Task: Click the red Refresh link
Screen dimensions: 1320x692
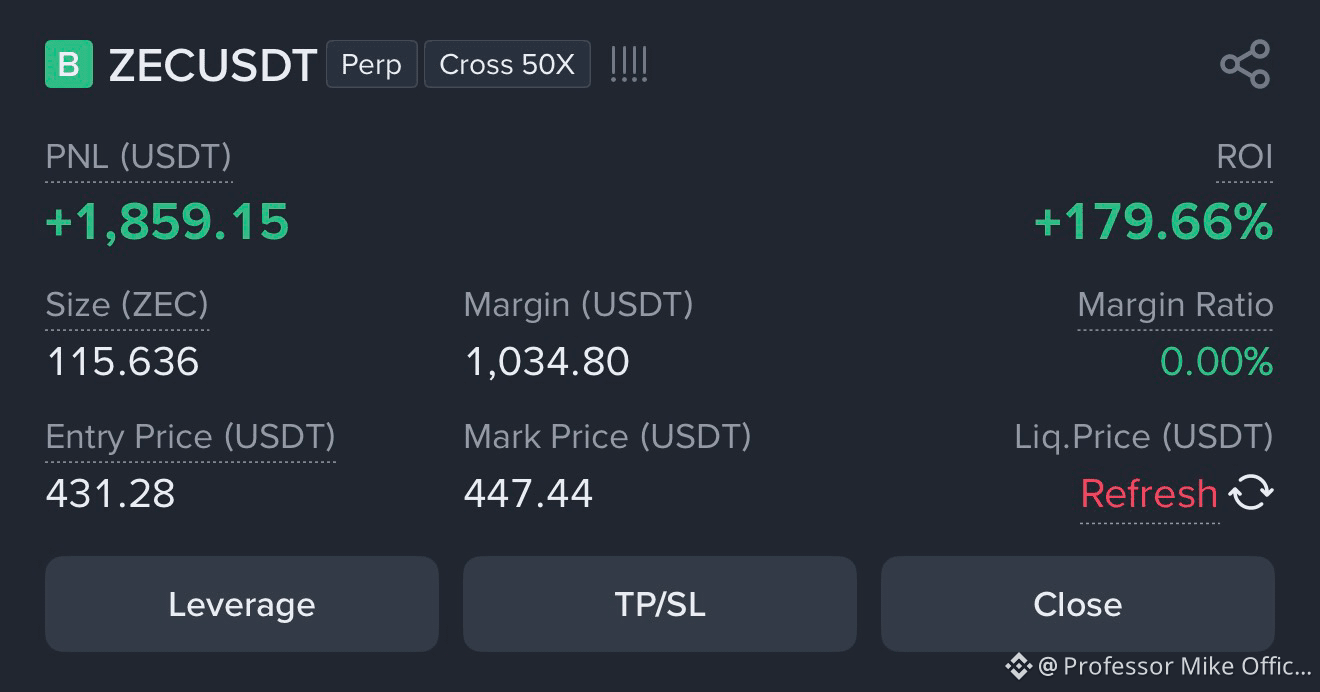Action: tap(1149, 494)
